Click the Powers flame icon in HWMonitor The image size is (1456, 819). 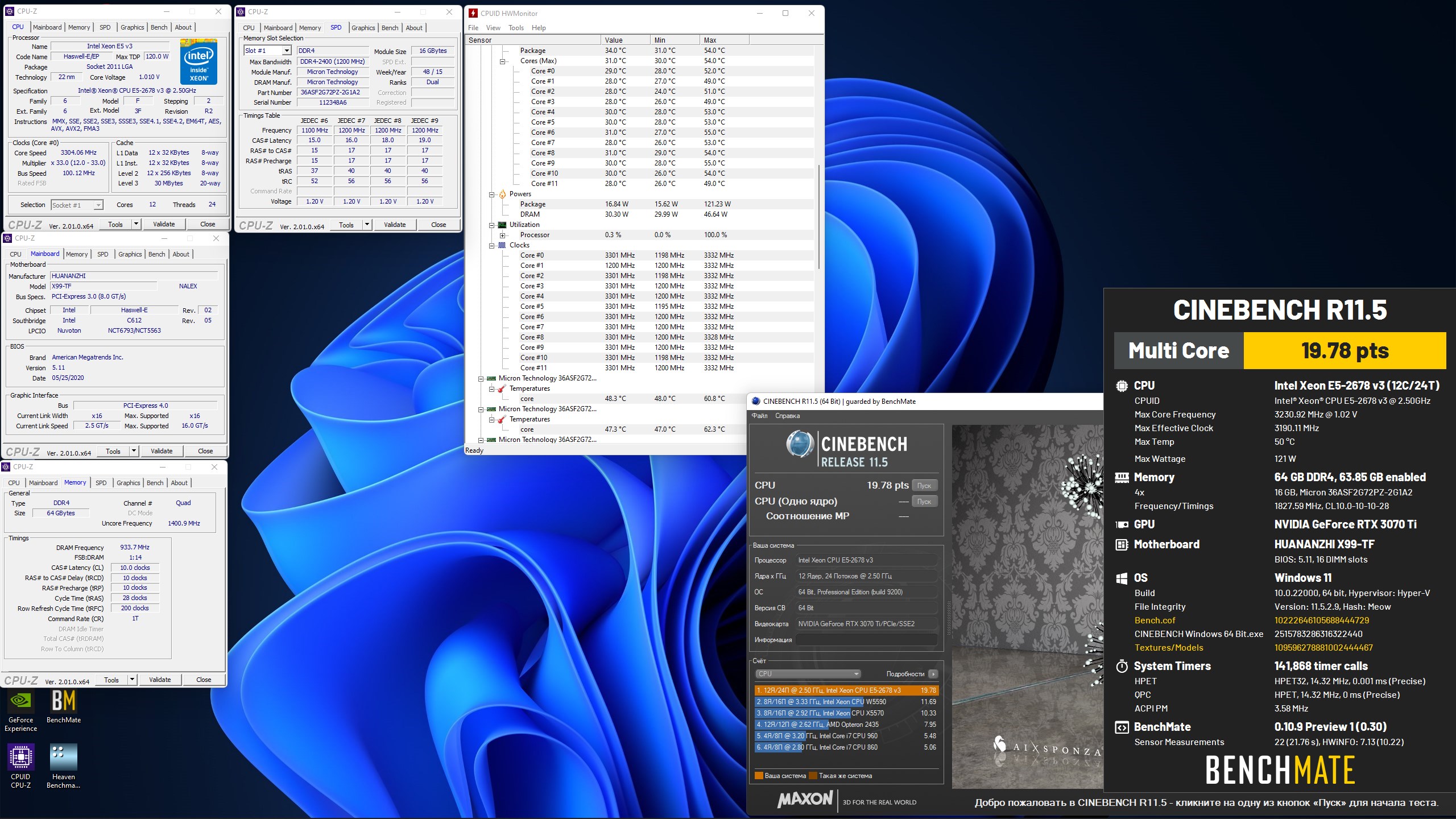pos(502,194)
